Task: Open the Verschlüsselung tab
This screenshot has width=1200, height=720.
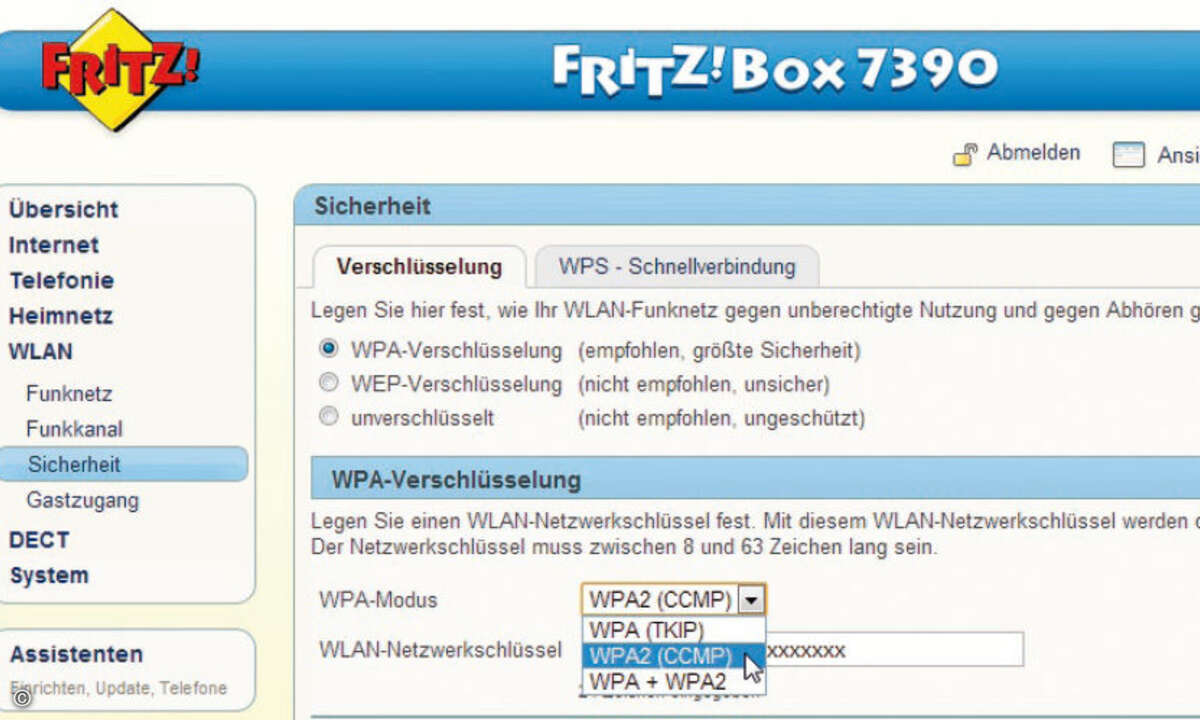Action: [420, 267]
